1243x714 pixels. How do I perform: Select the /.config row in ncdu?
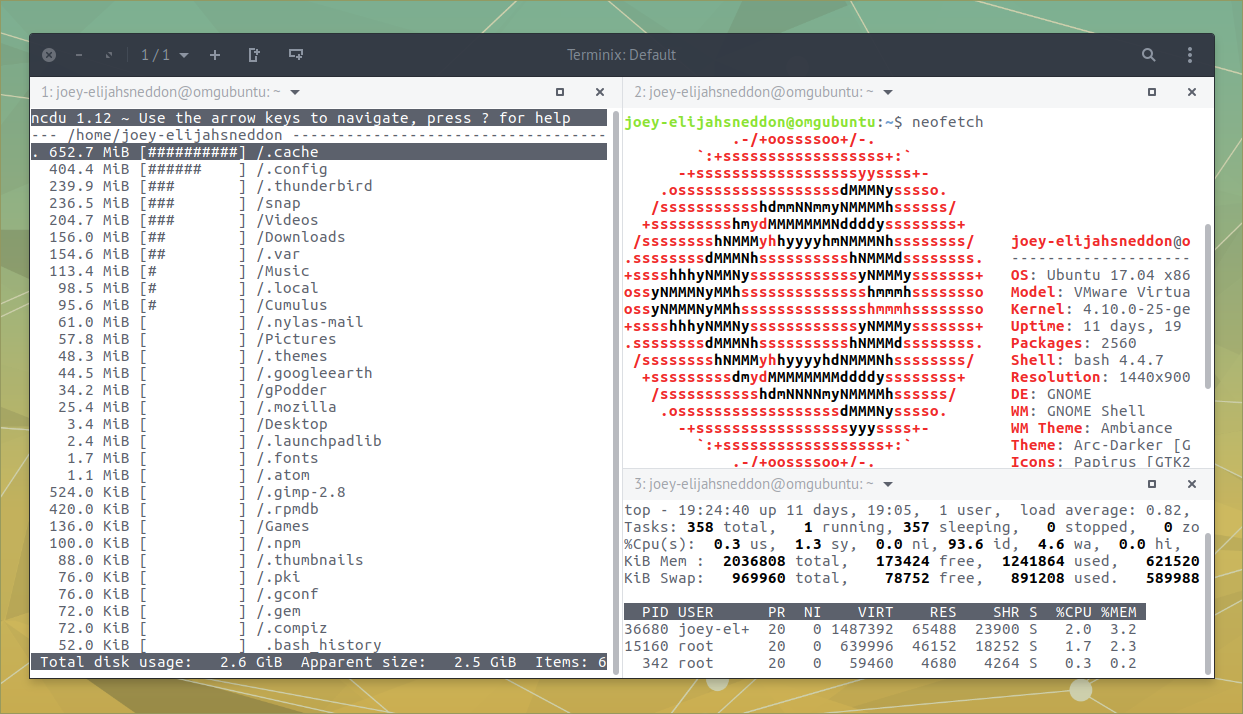click(x=319, y=169)
